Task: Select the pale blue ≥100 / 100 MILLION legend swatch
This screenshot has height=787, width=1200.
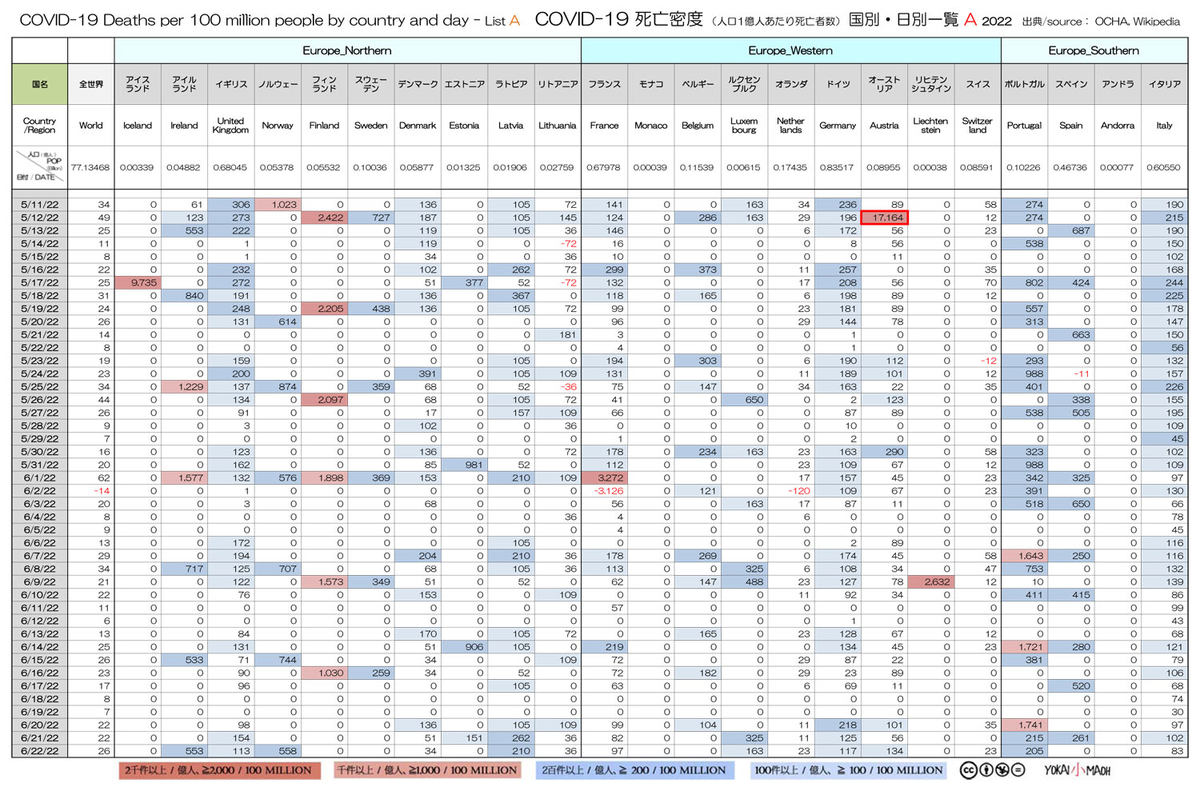Action: pos(850,770)
